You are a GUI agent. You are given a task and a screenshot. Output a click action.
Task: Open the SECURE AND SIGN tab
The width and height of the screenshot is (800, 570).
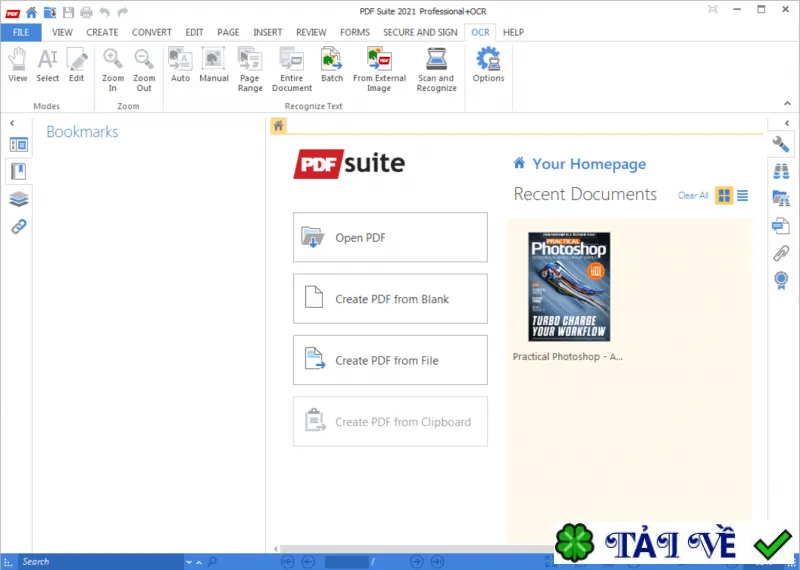(420, 32)
